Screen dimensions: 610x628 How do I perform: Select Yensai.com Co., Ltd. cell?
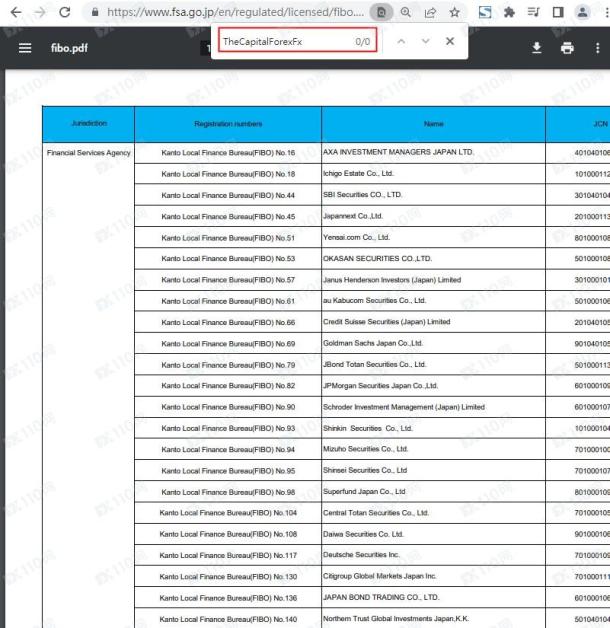click(x=433, y=238)
